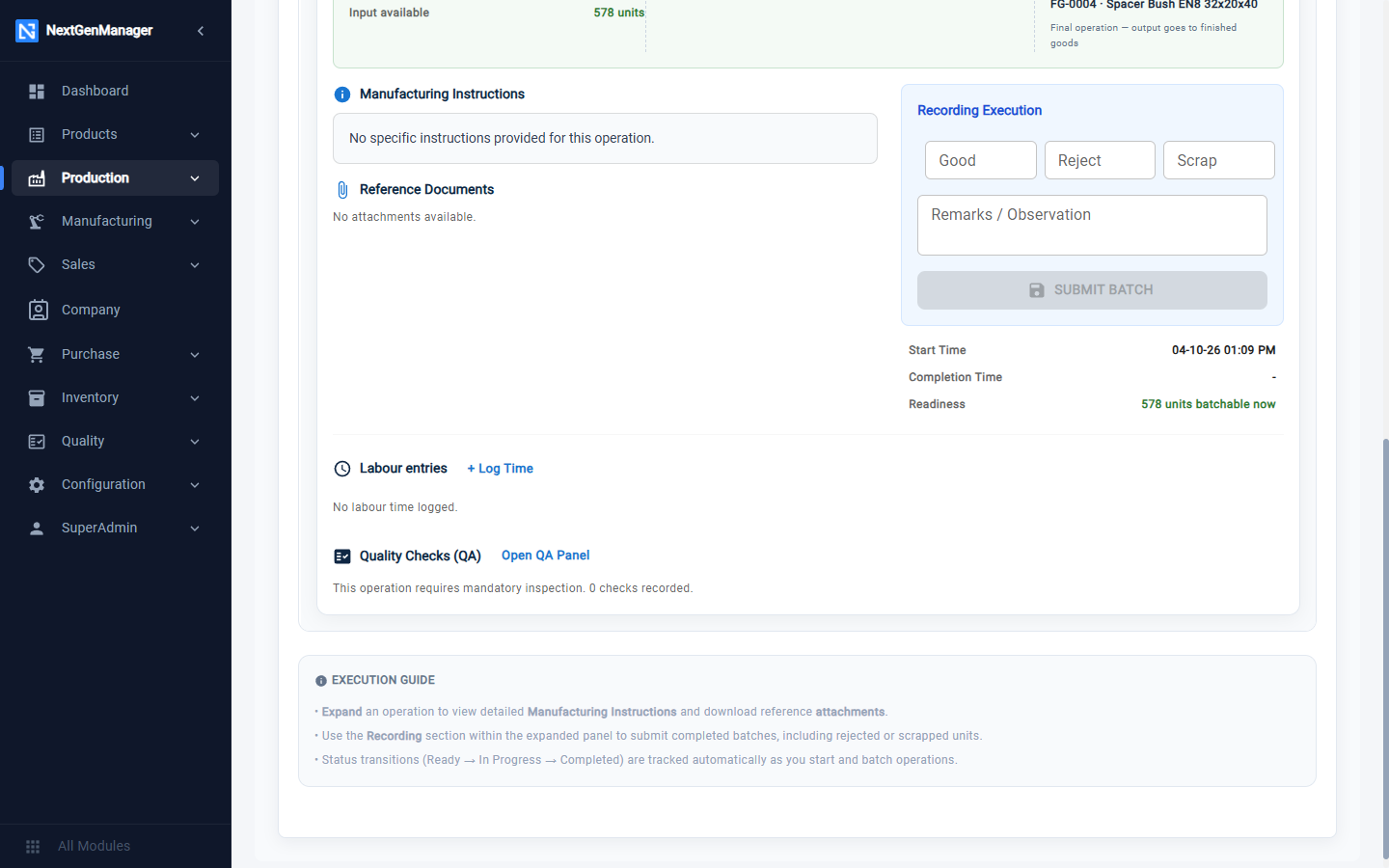Viewport: 1389px width, 868px height.
Task: Click the Quality checklist icon
Action: [37, 442]
